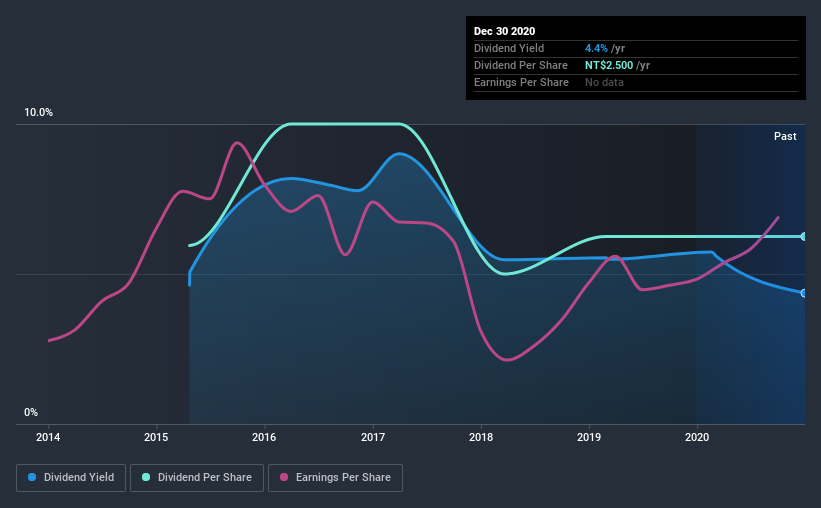Screen dimensions: 821x508
Task: Click the 2019 x-axis label
Action: 589,437
